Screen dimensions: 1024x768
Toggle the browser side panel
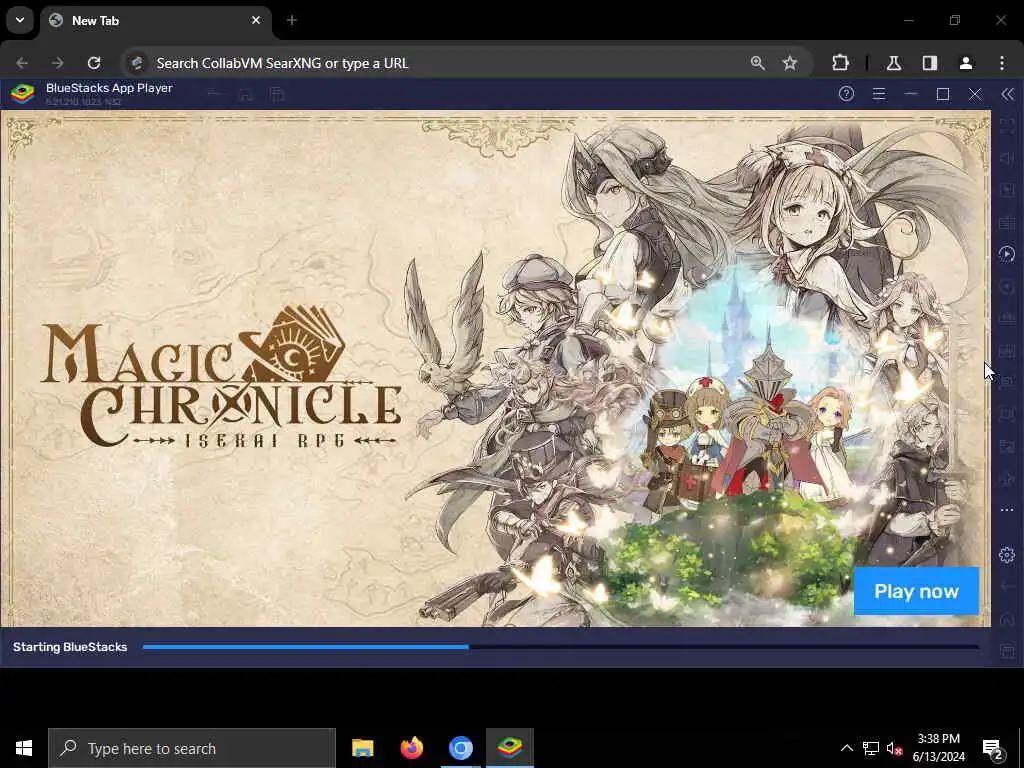(930, 63)
